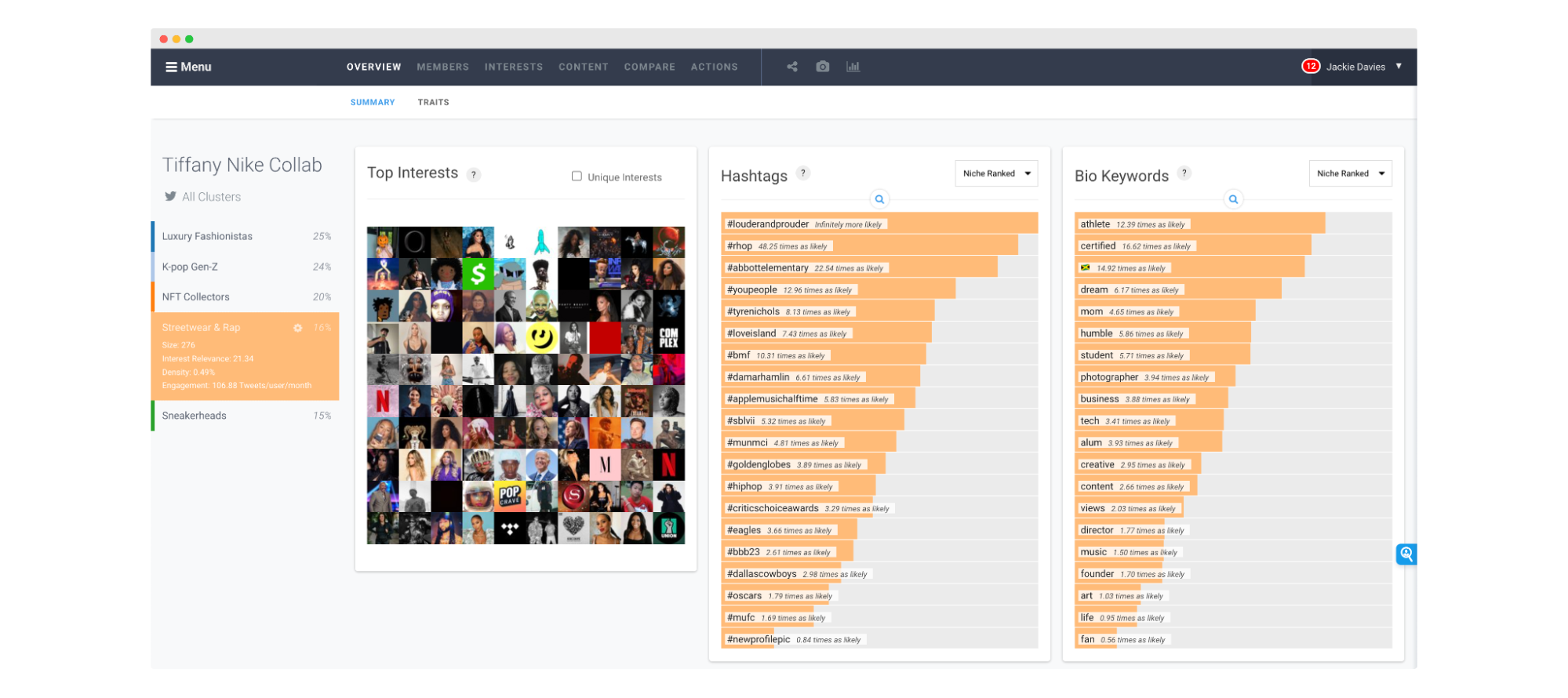Click the founder bio keyword row

[x=1233, y=573]
